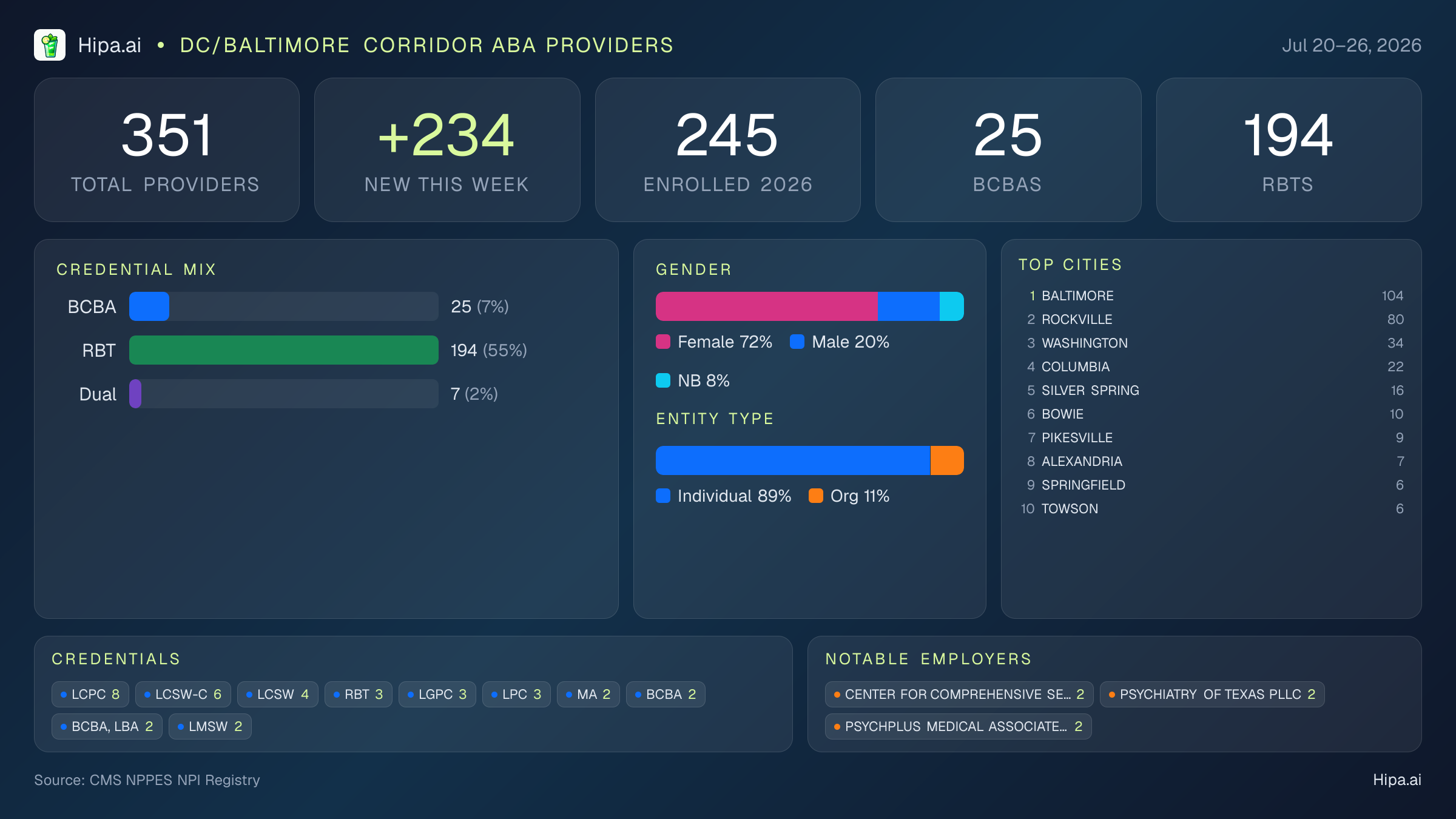This screenshot has height=819, width=1456.
Task: Open the 25 BCBAs stat card
Action: 1008,150
